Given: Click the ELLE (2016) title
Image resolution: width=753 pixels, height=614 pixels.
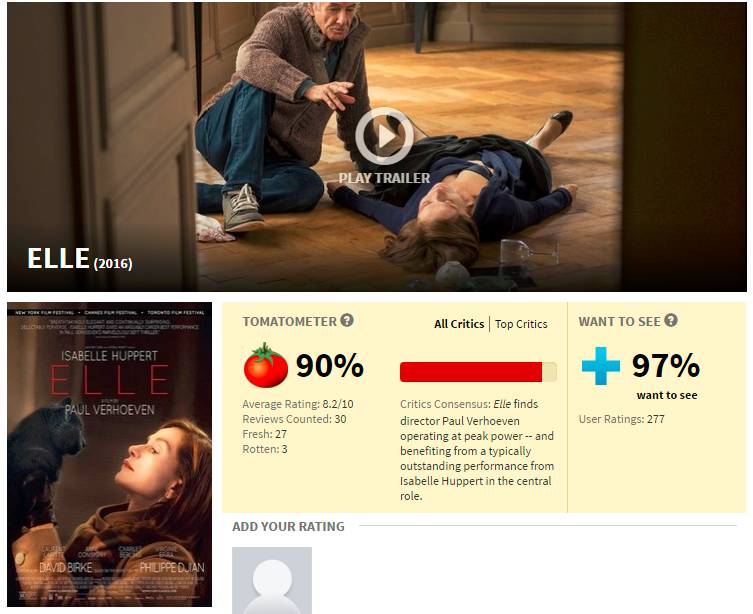Looking at the screenshot, I should pos(80,259).
